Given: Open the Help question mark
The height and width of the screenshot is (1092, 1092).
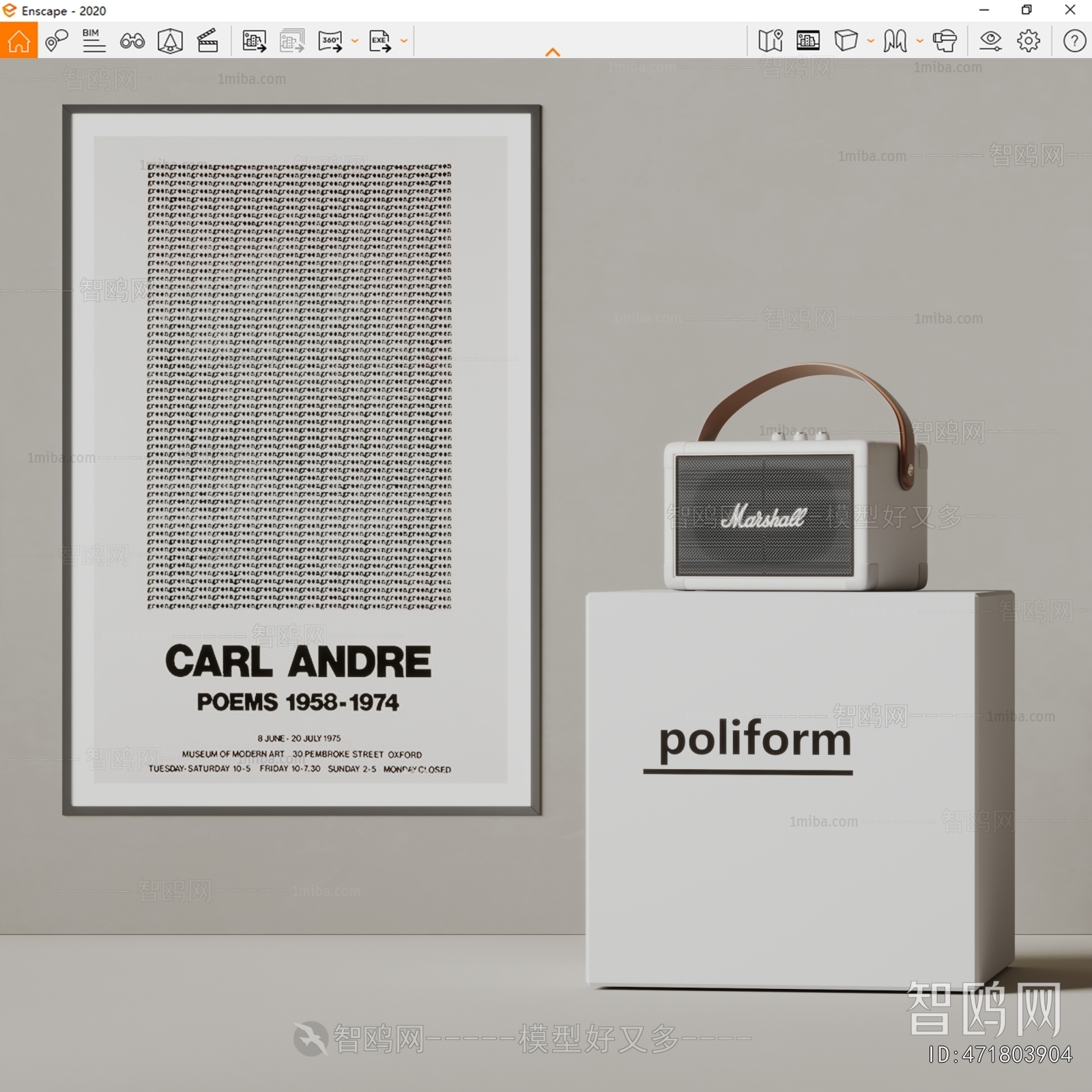Looking at the screenshot, I should tap(1074, 41).
